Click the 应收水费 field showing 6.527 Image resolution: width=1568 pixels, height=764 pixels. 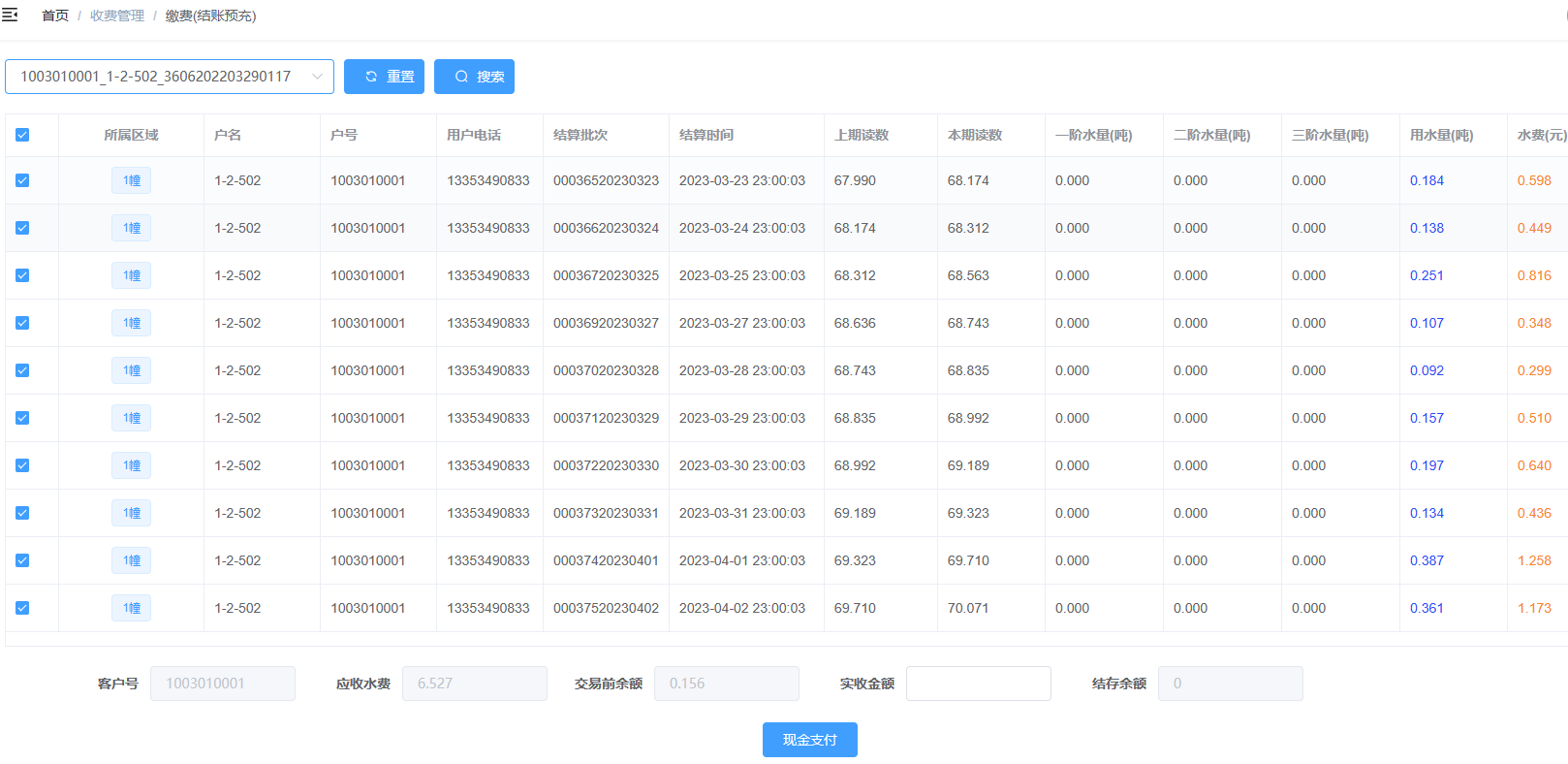(475, 684)
